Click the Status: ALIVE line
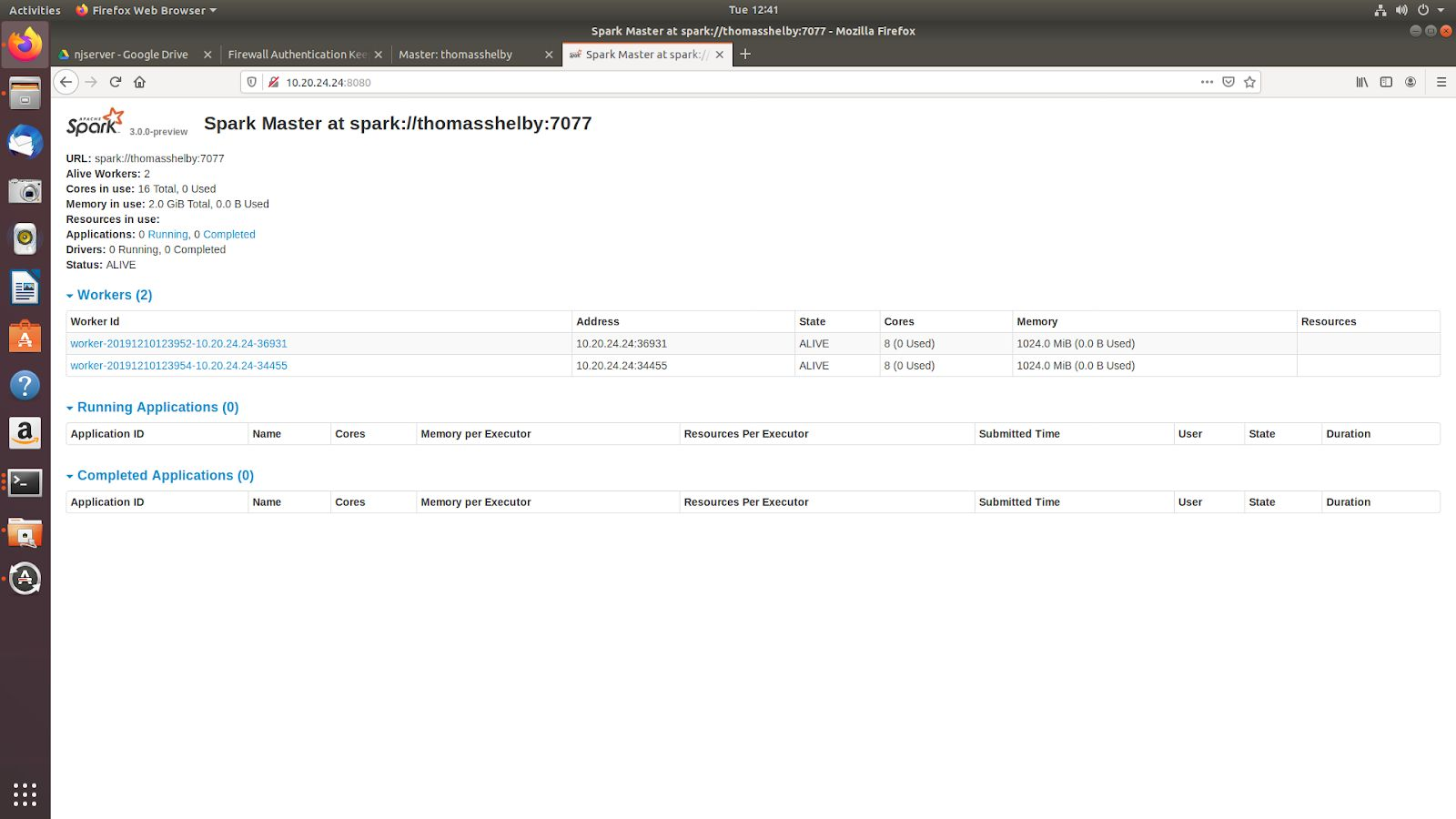 click(x=101, y=265)
